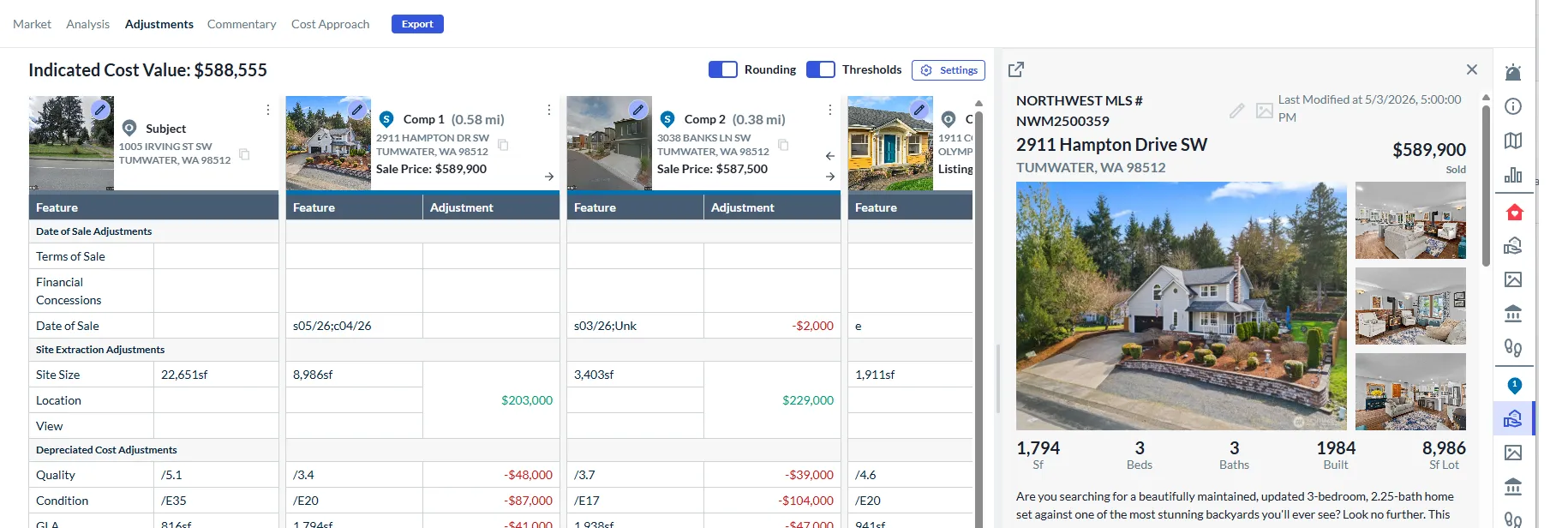The image size is (1568, 528).
Task: Click Comp 2 Date of Sale -$2,000 adjustment
Action: (812, 326)
